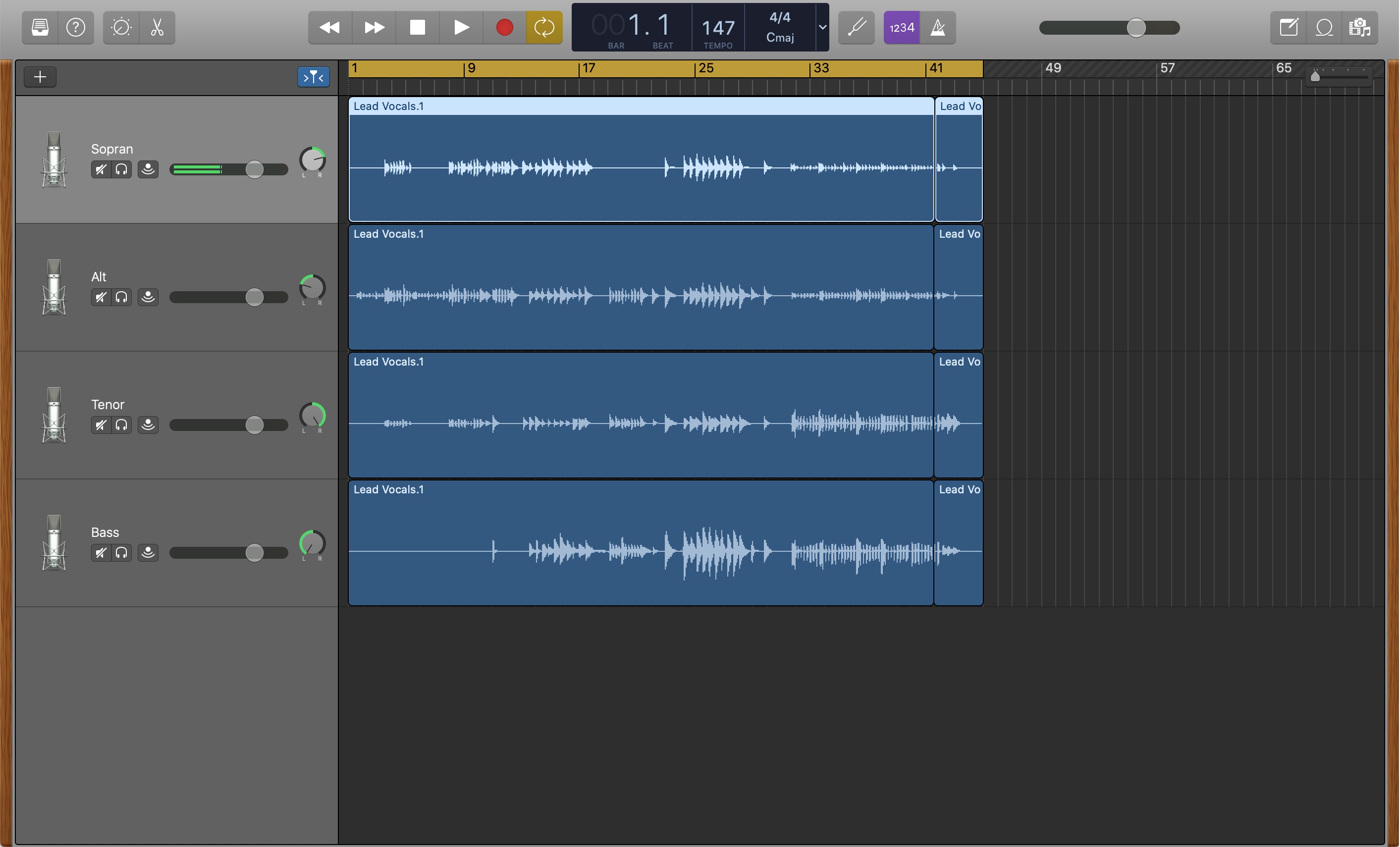Viewport: 1400px width, 847px height.
Task: Open the Tuner icon
Action: 856,27
